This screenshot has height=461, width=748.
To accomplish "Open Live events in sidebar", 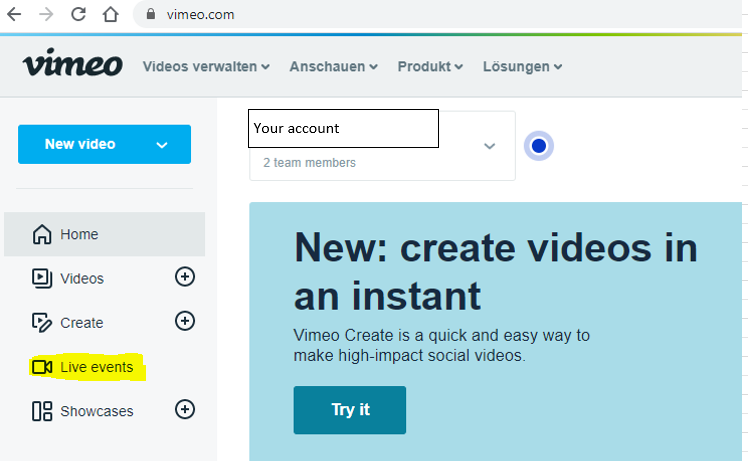I will [96, 367].
